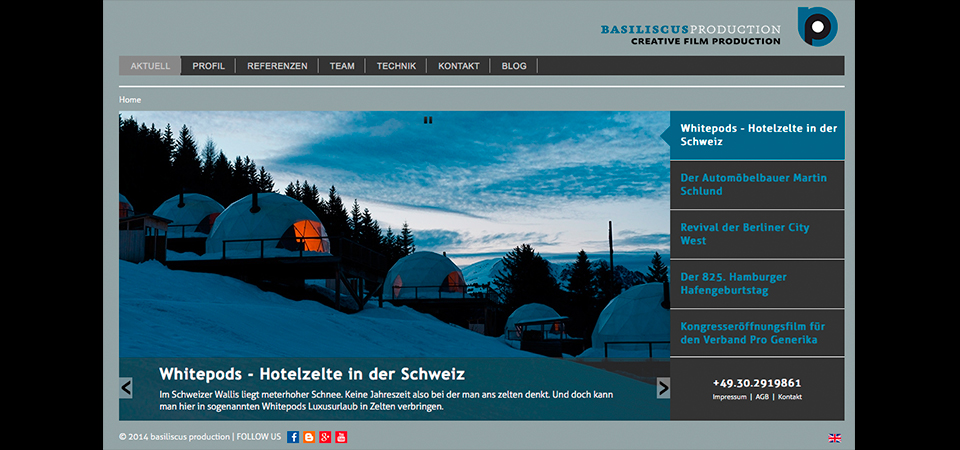Screen dimensions: 960x450
Task: Select Der Automöbelbauer Martin Schlund entry
Action: tap(757, 185)
